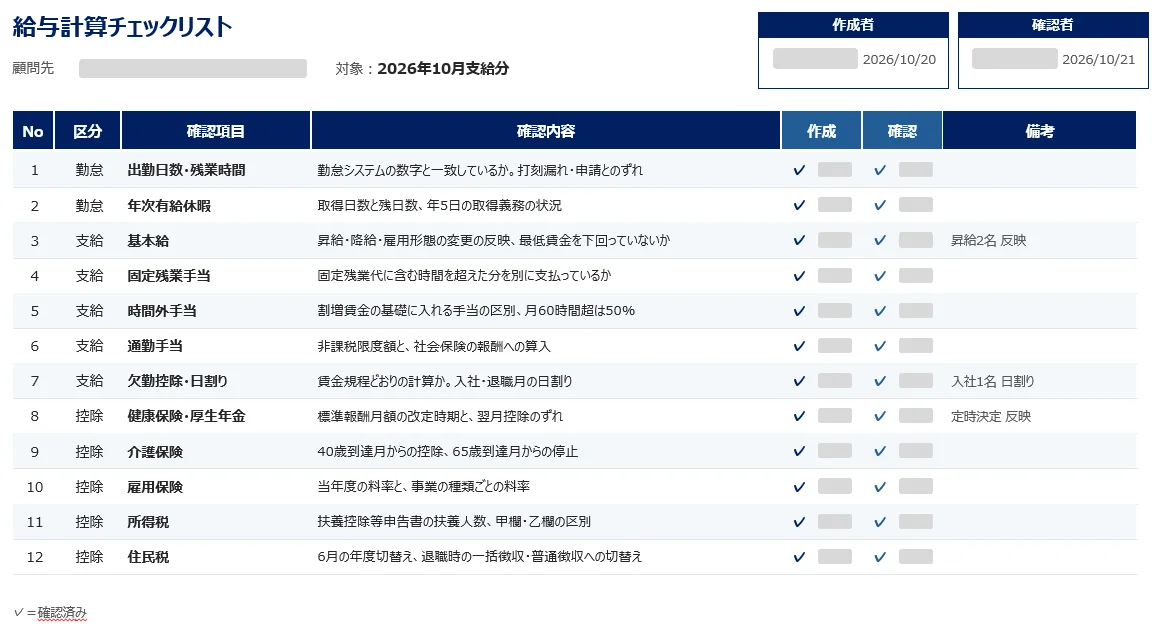Screen dimensions: 1158x634
Task: Click description 40歳到達月からの控除
Action: pos(381,451)
